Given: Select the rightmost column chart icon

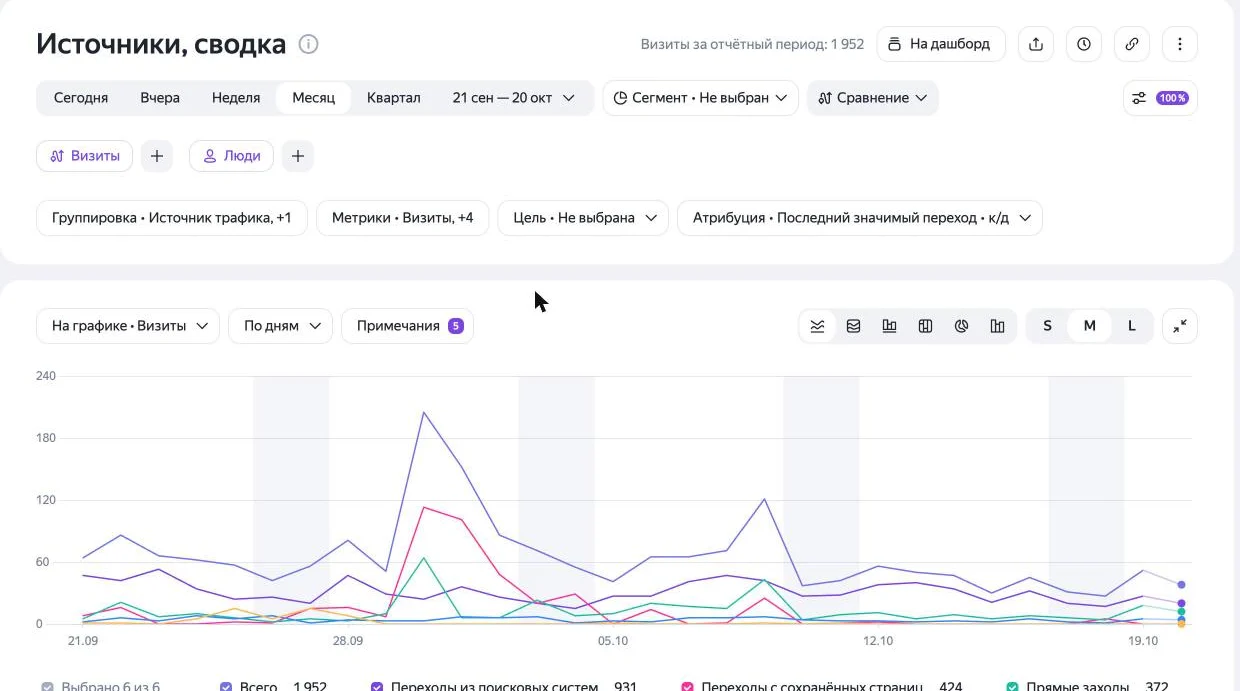Looking at the screenshot, I should 997,326.
